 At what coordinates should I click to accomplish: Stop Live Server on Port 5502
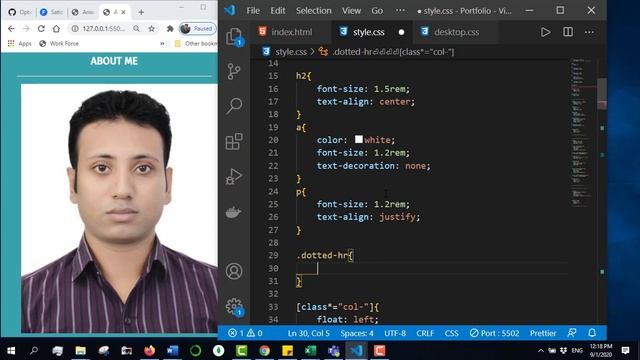494,333
